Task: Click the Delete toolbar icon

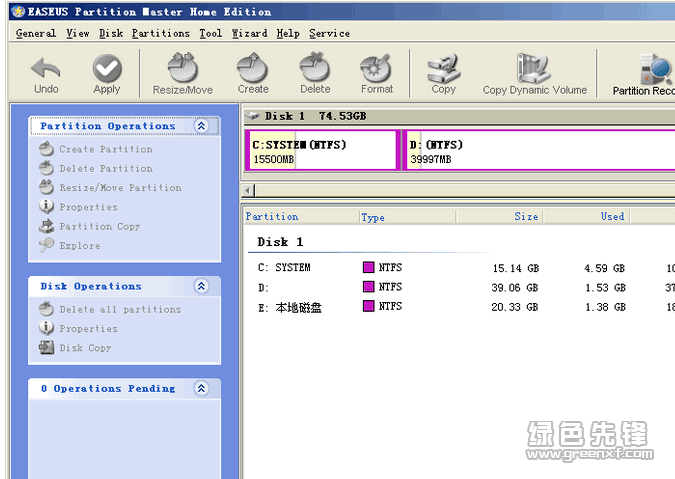Action: point(315,67)
